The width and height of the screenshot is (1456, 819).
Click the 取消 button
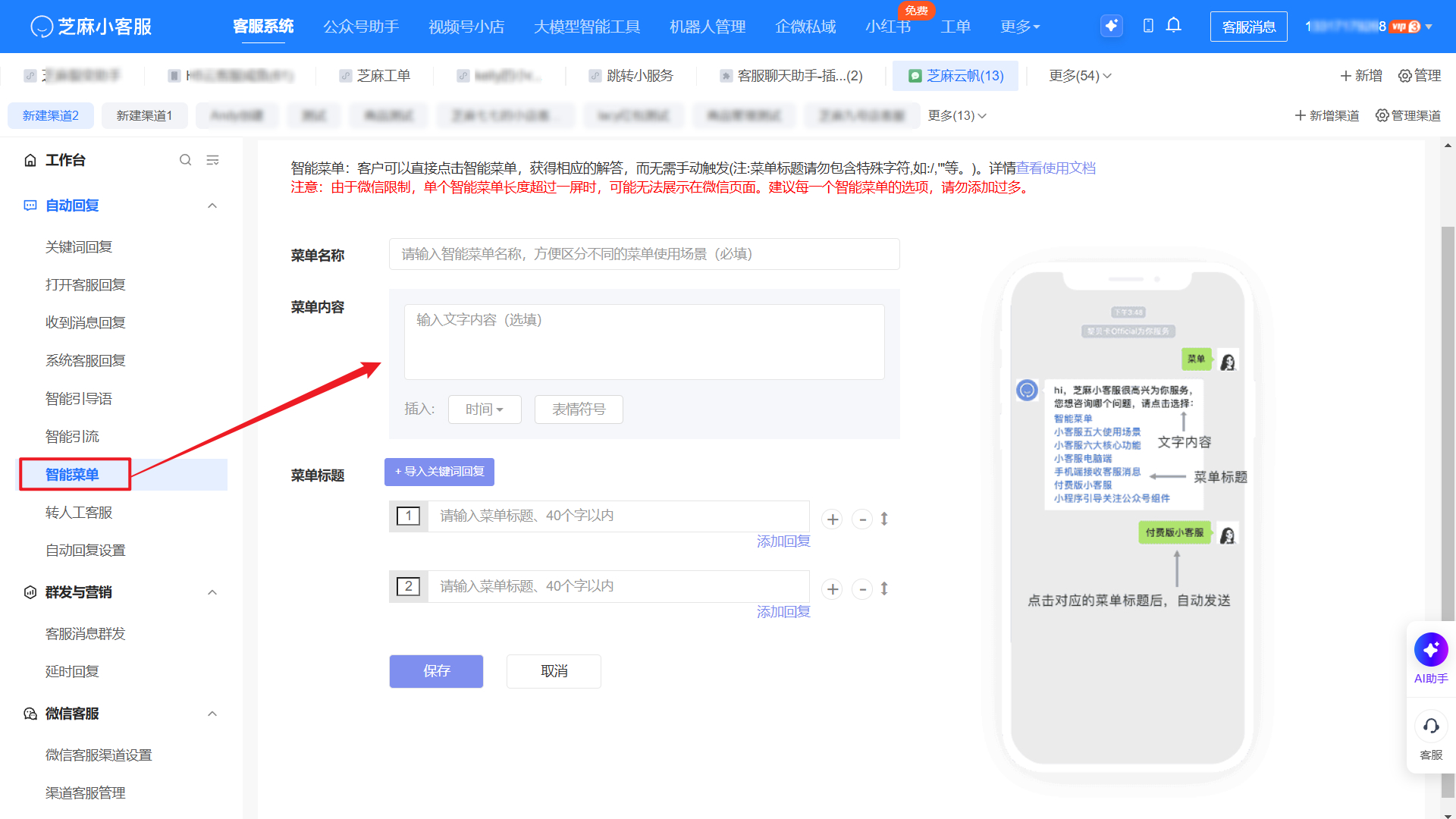(x=554, y=671)
